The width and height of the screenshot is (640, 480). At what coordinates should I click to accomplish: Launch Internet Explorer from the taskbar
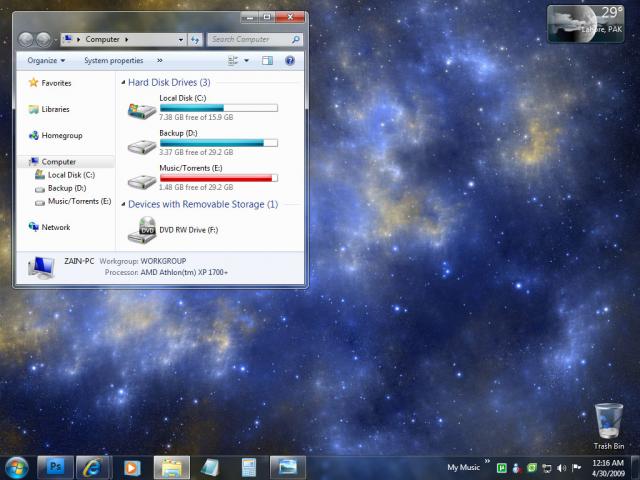click(x=92, y=467)
